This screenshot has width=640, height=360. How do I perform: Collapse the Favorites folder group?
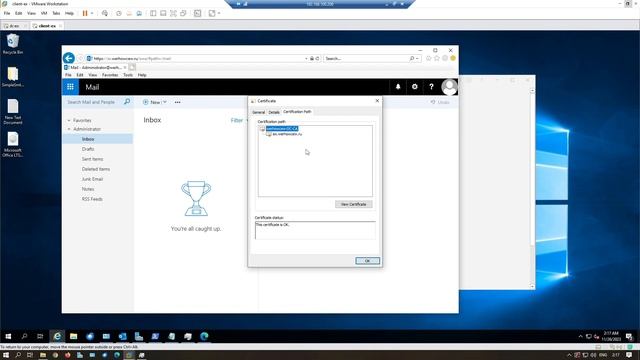[x=69, y=120]
